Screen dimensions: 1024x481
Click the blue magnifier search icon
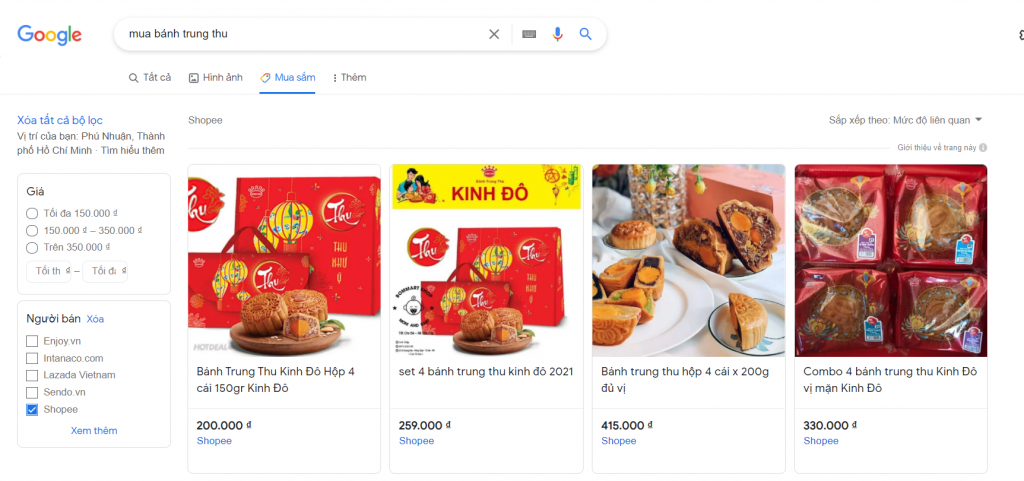(x=585, y=34)
